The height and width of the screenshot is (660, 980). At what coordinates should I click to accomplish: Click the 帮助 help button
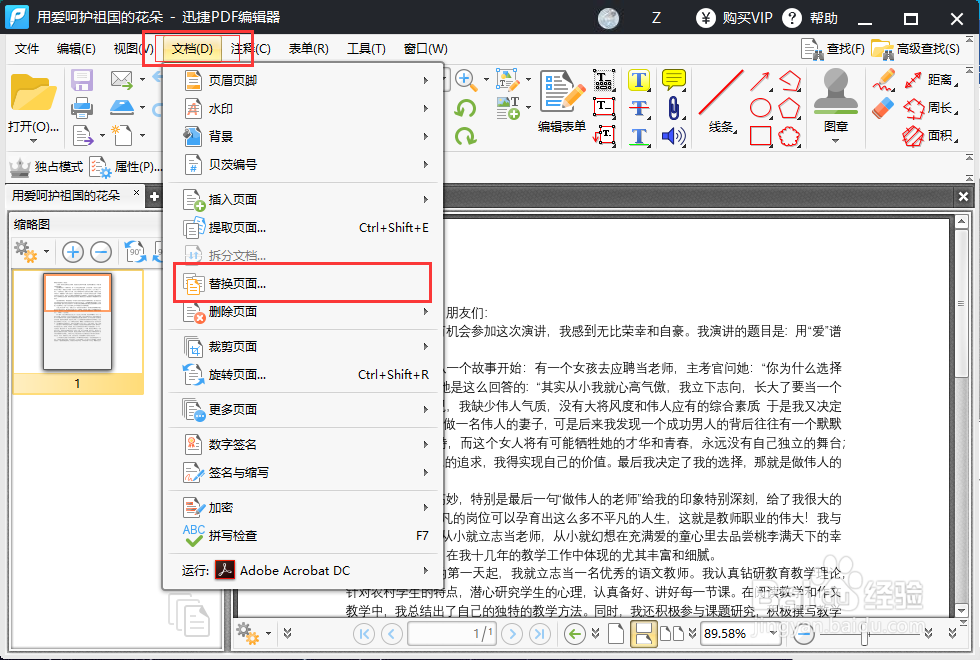point(810,18)
